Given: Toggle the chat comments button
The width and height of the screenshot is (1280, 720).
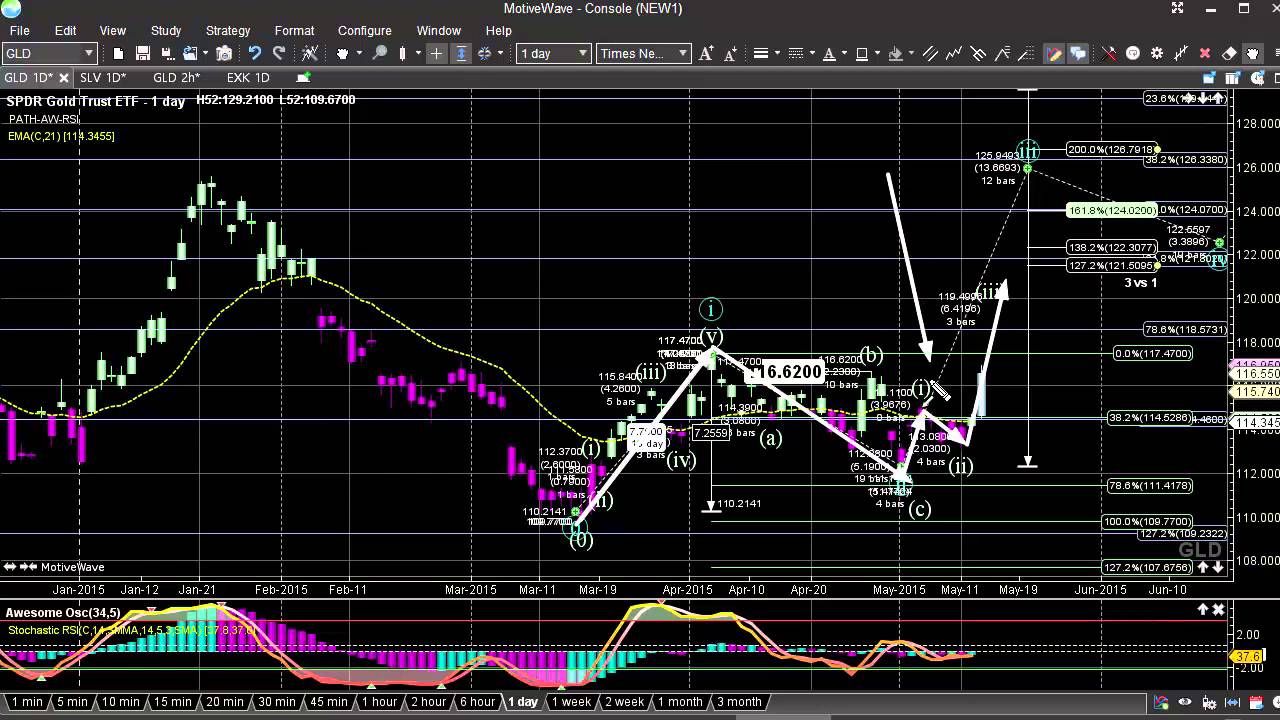Looking at the screenshot, I should (1078, 53).
